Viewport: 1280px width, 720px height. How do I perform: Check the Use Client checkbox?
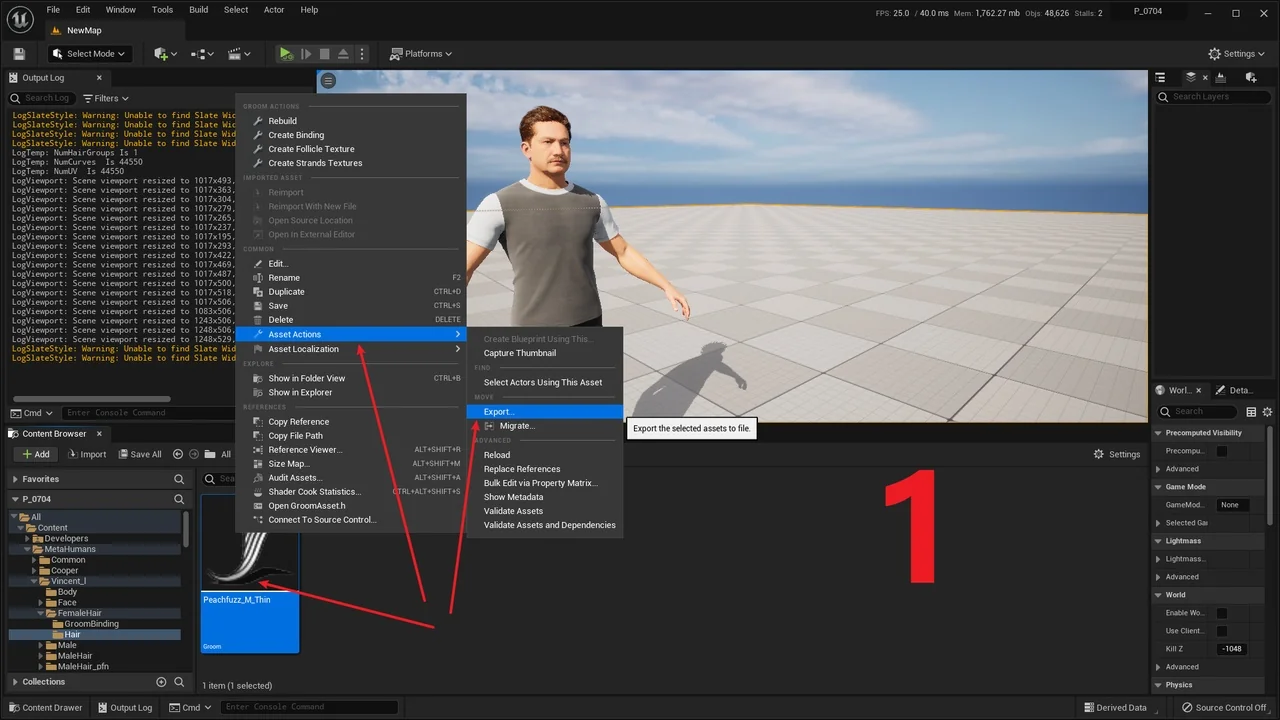click(1221, 631)
